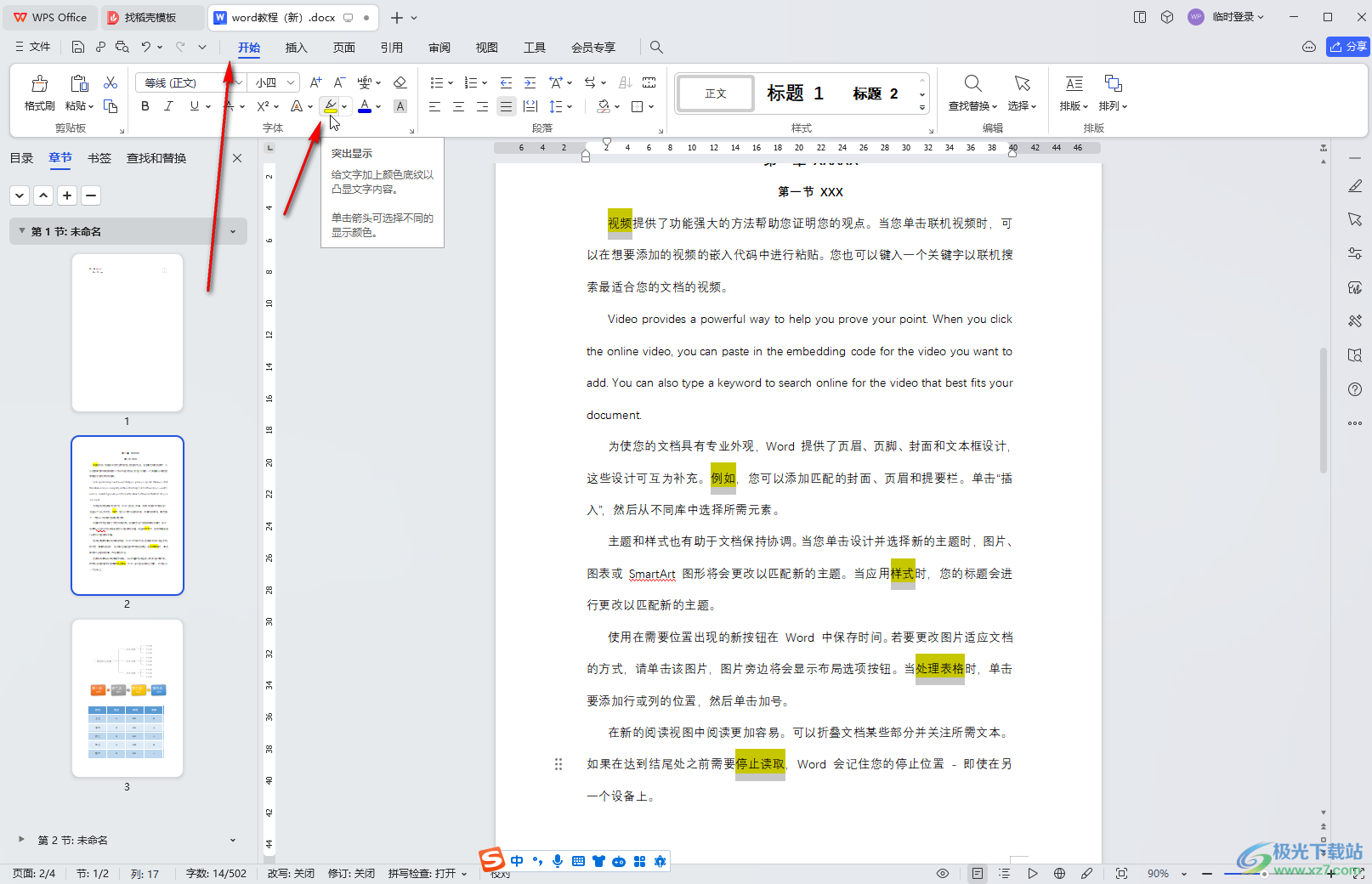The width and height of the screenshot is (1372, 884).
Task: Undo the last action
Action: 146,47
